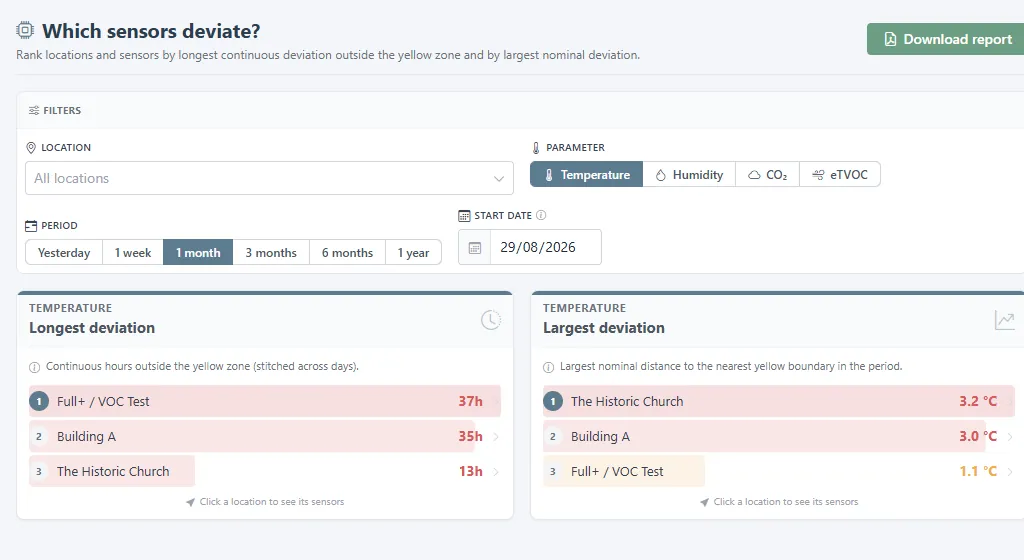
Task: Click the clock icon in Longest deviation card
Action: [x=490, y=320]
